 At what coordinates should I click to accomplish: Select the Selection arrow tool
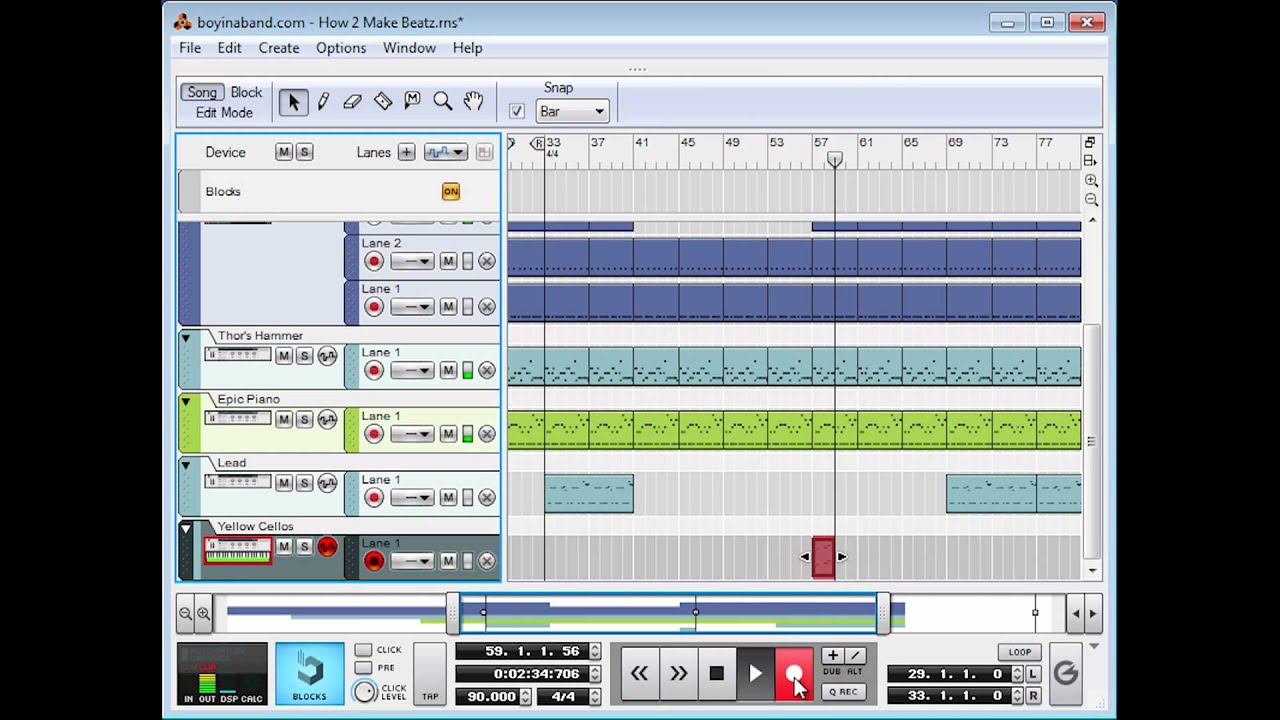coord(293,101)
